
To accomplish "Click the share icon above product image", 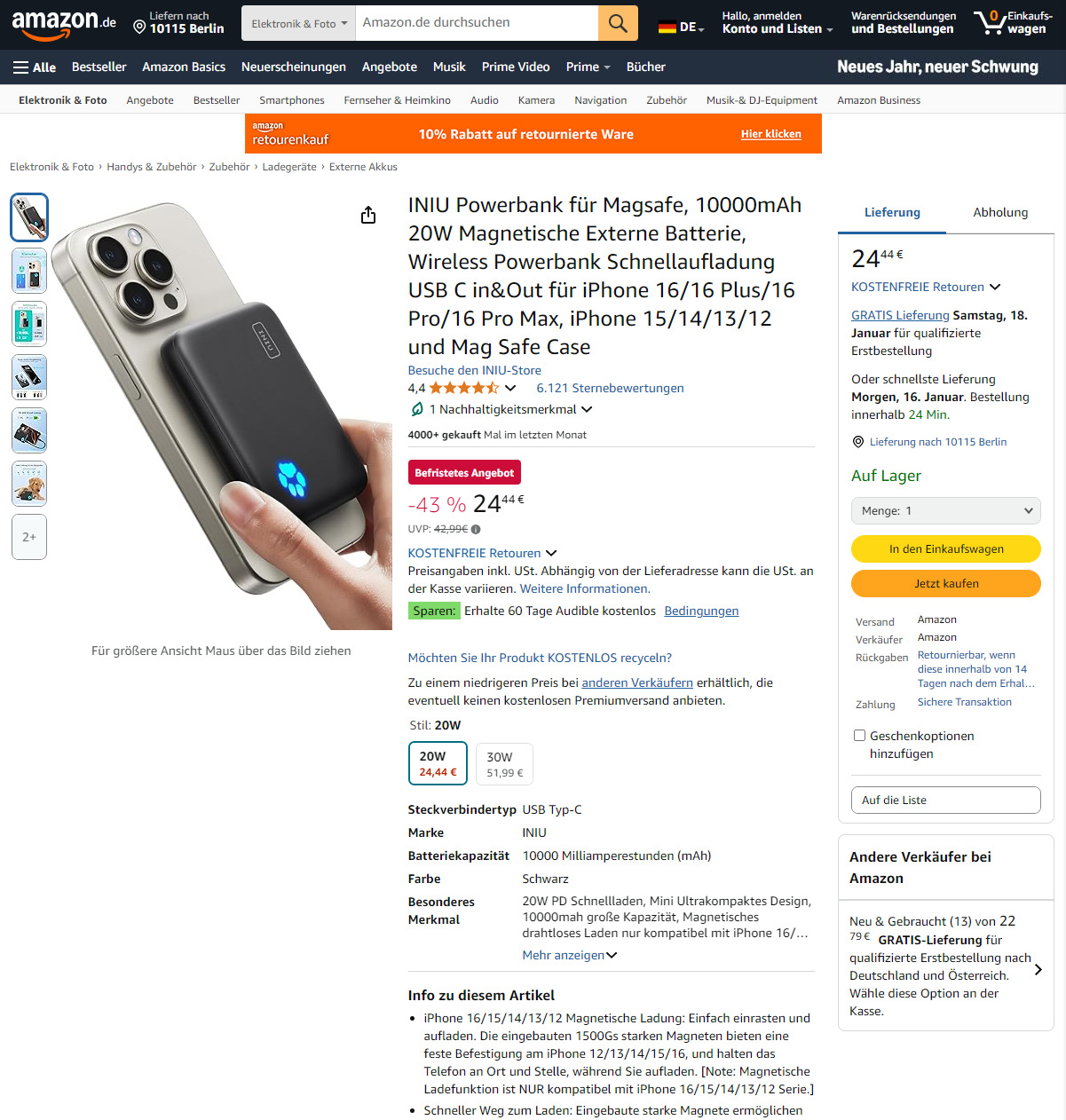I will [368, 216].
